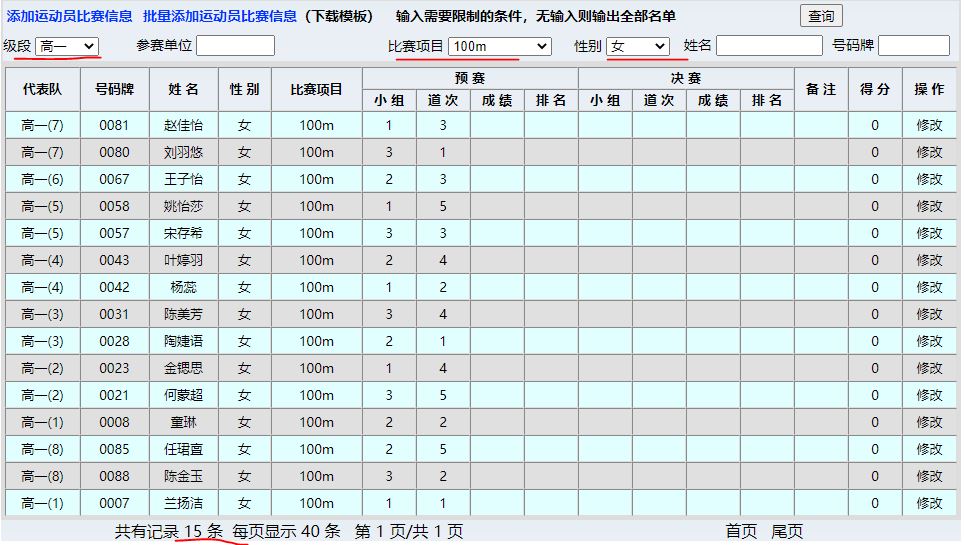
Task: Focus the 参赛单位 input field
Action: coord(235,46)
